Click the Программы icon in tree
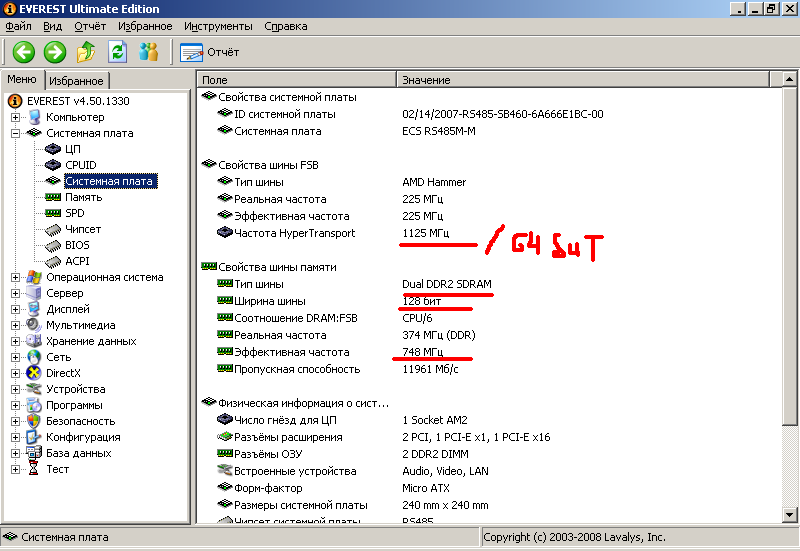Image resolution: width=800 pixels, height=551 pixels. pos(34,405)
